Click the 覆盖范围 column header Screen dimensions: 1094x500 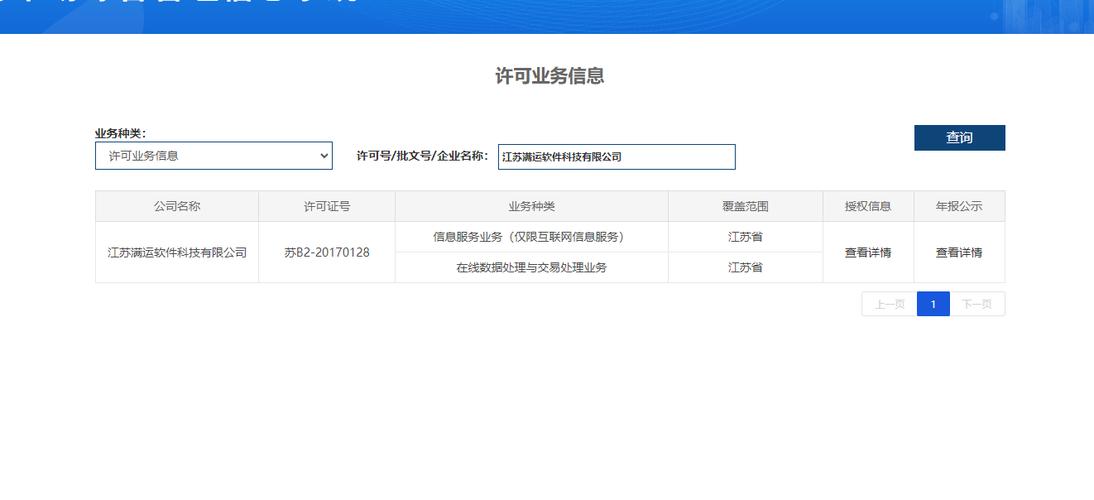(745, 207)
